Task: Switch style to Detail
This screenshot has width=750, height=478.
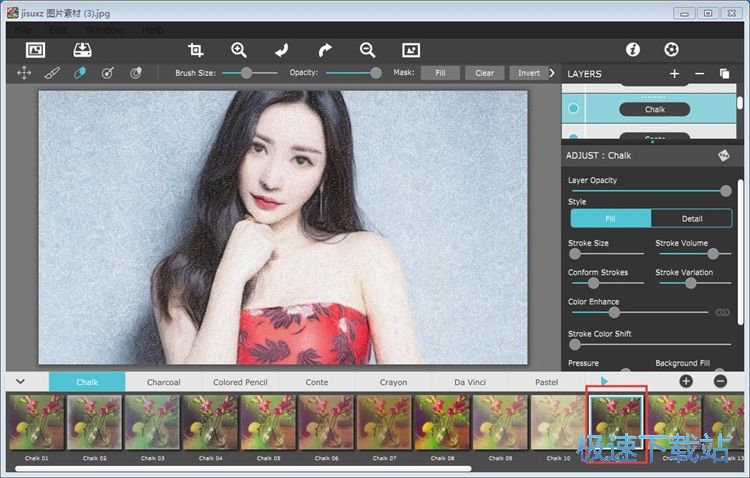Action: pos(691,218)
